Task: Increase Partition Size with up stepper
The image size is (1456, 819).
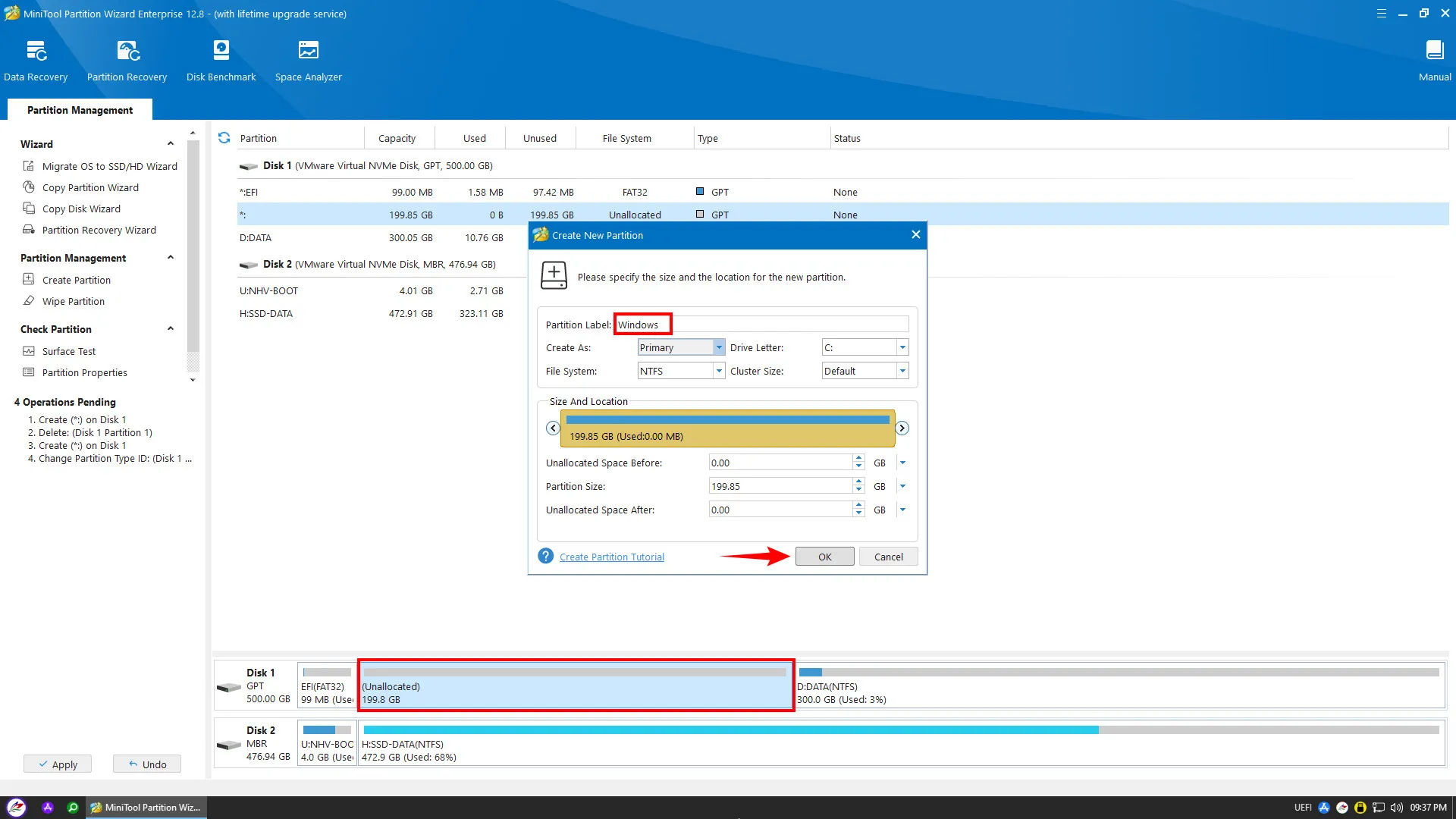Action: point(858,482)
